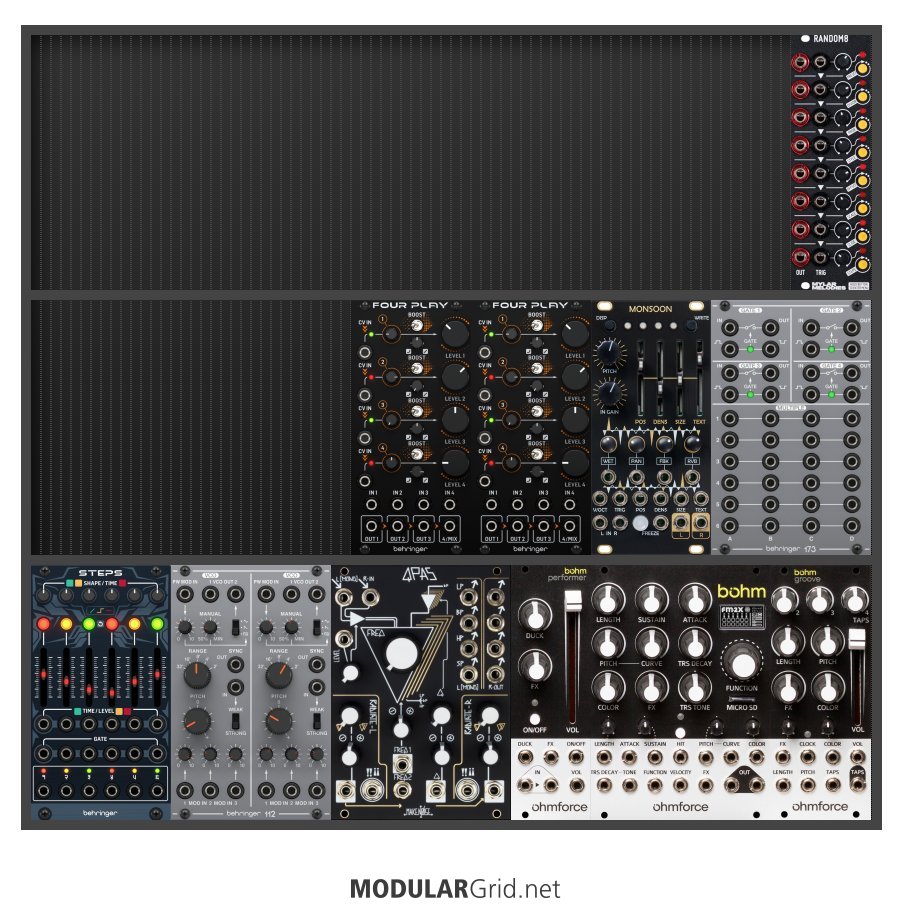Image resolution: width=912 pixels, height=910 pixels.
Task: Click the first red stage LED button on STEPS
Action: [44, 624]
